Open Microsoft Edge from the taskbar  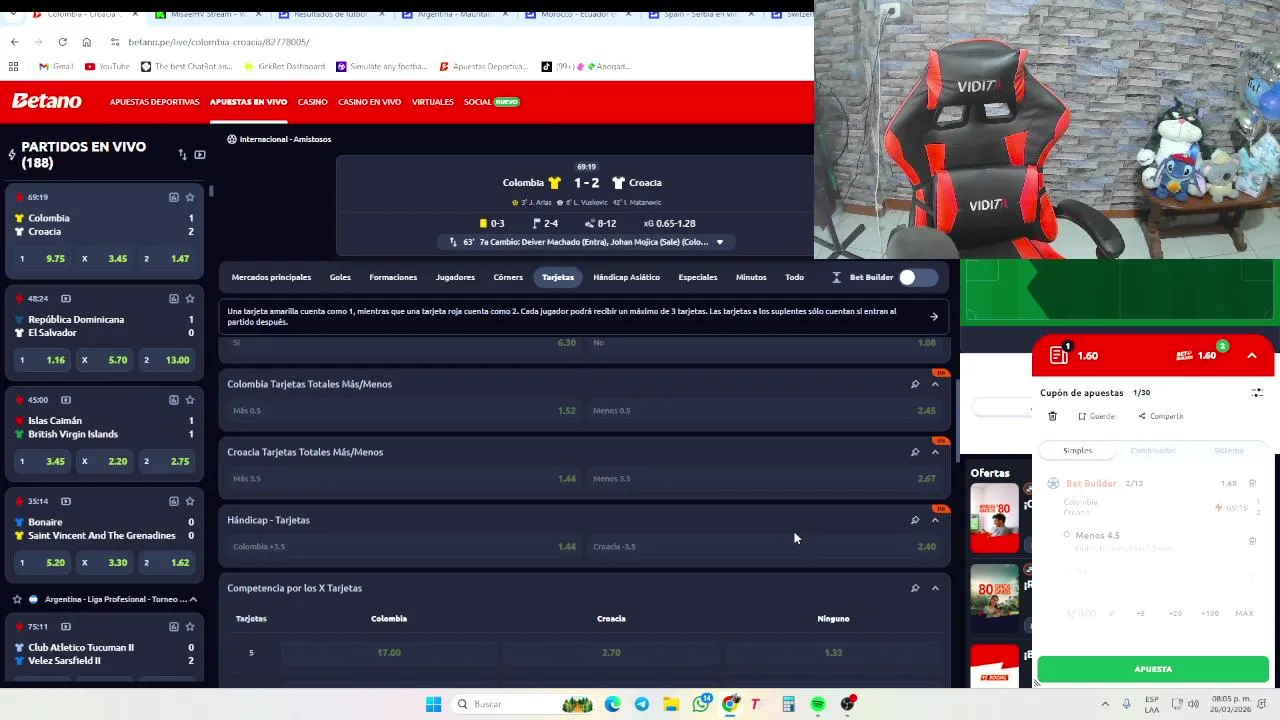click(x=612, y=704)
